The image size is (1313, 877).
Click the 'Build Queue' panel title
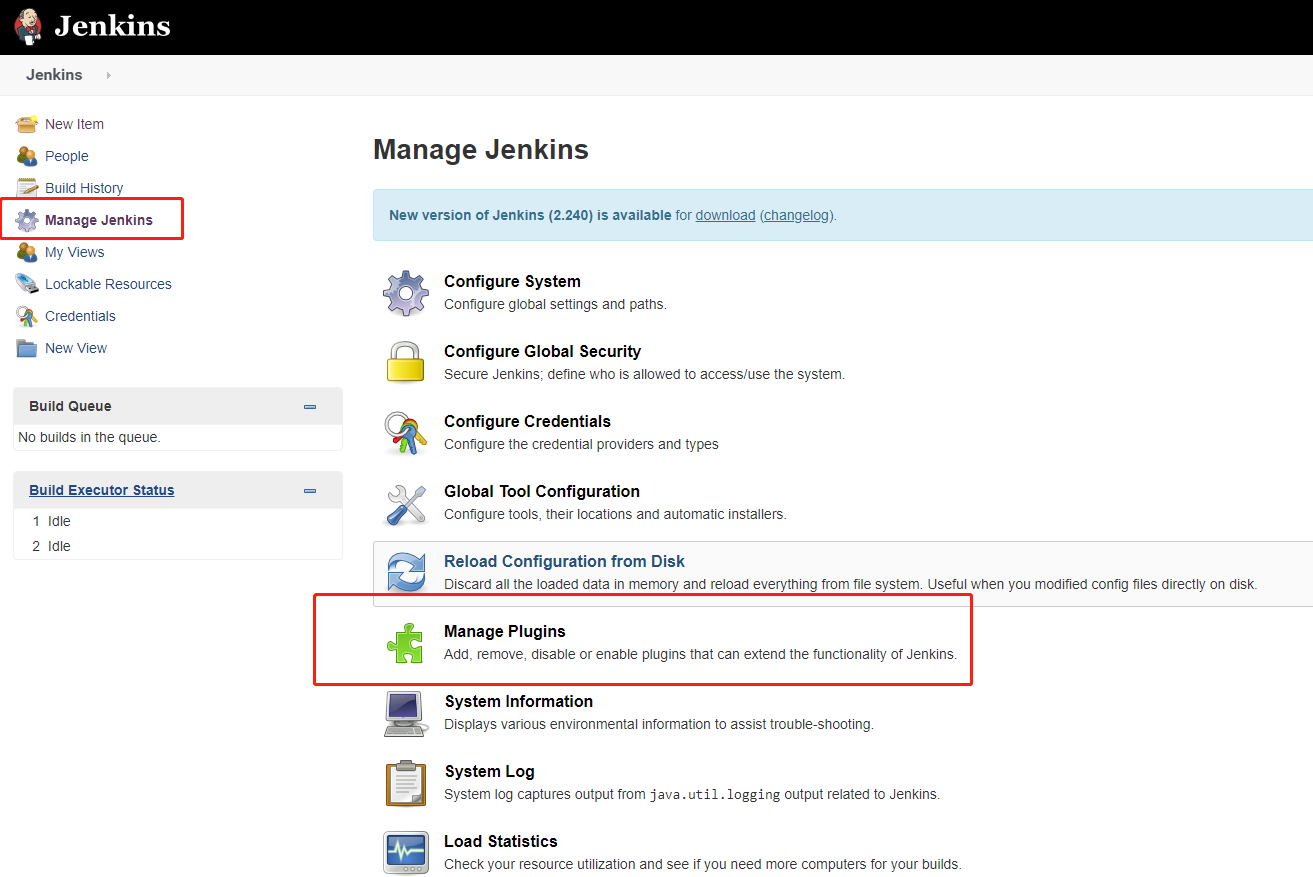(x=70, y=406)
